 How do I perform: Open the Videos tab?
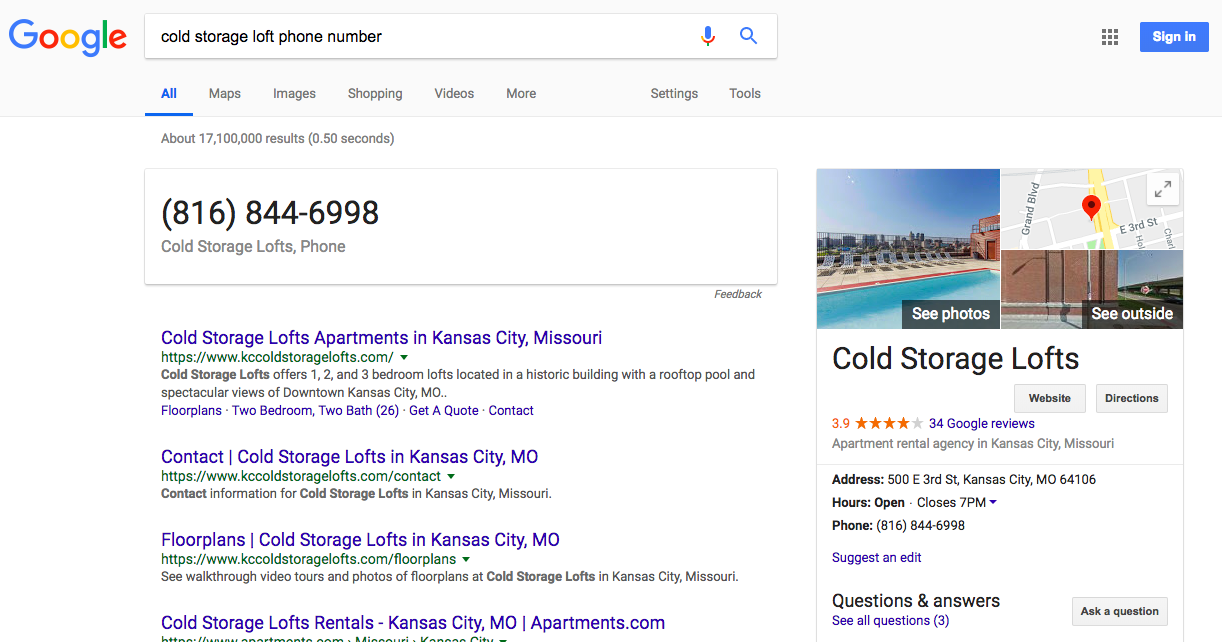click(x=454, y=93)
